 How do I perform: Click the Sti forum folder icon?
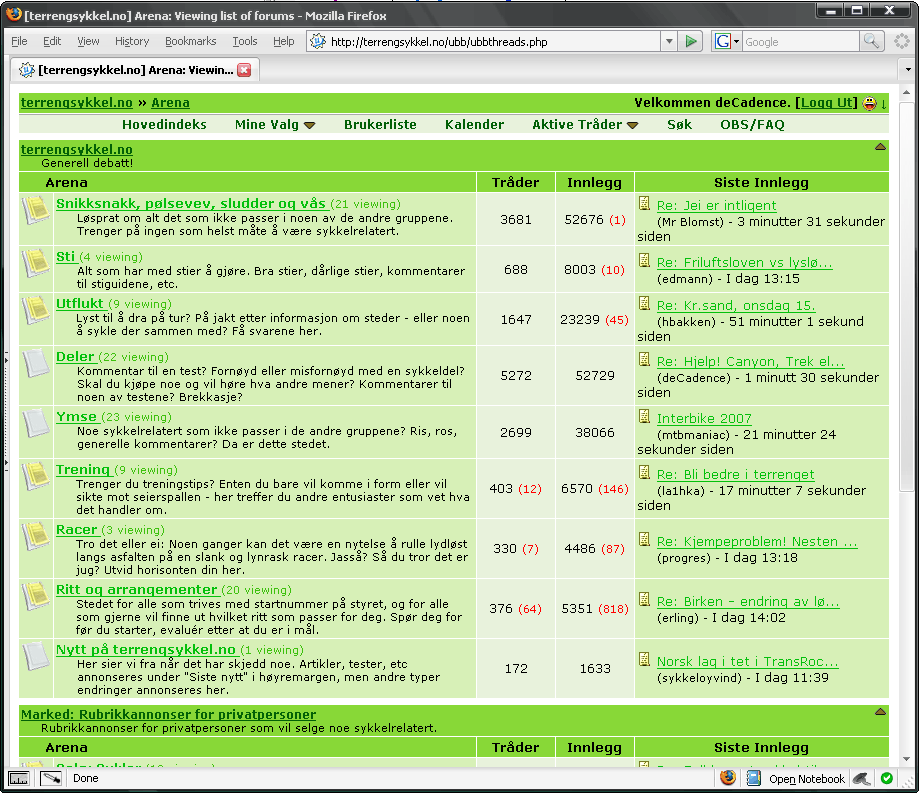(36, 263)
